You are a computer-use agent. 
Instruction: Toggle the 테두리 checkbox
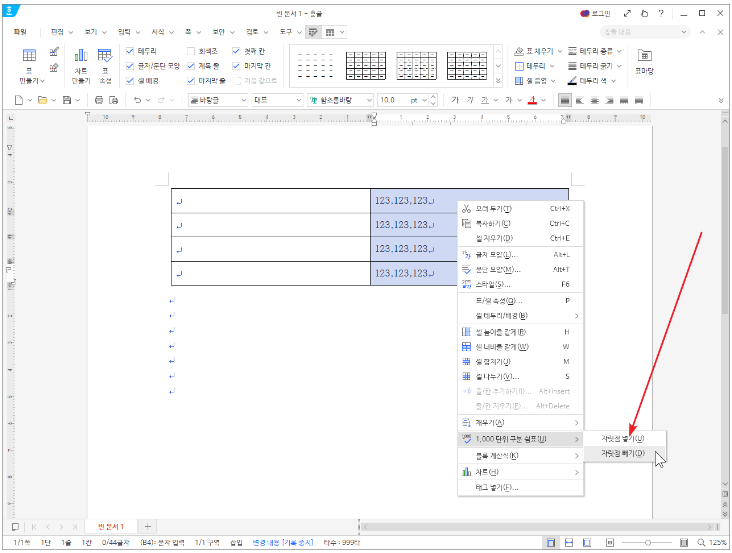pyautogui.click(x=130, y=51)
